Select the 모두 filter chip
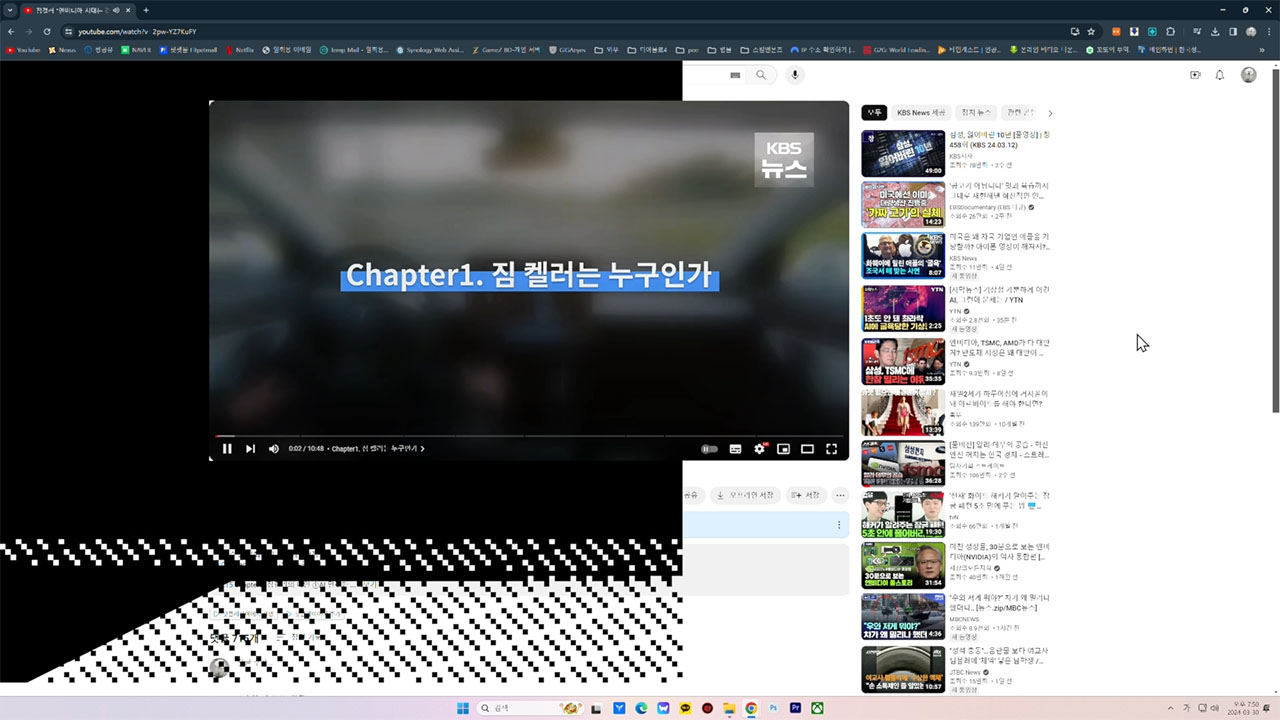The width and height of the screenshot is (1280, 720). [875, 113]
